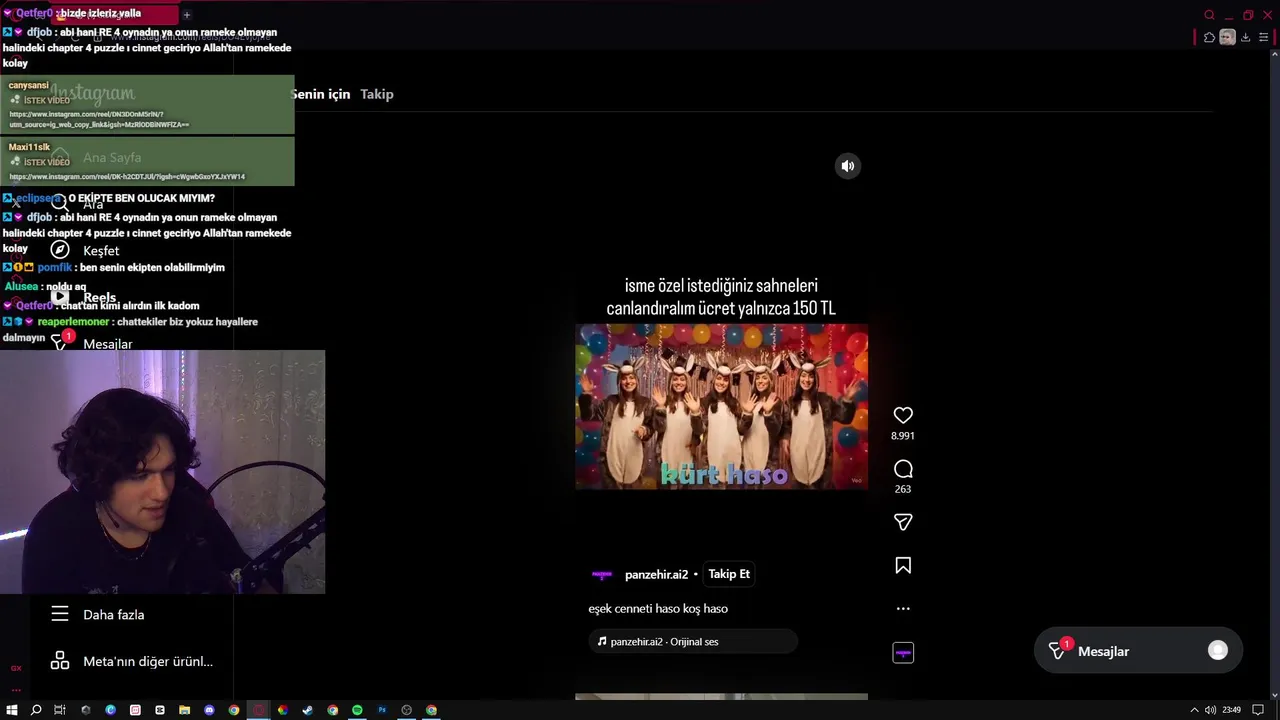Viewport: 1280px width, 720px height.
Task: Open the floating Mesajlar button
Action: point(1138,651)
